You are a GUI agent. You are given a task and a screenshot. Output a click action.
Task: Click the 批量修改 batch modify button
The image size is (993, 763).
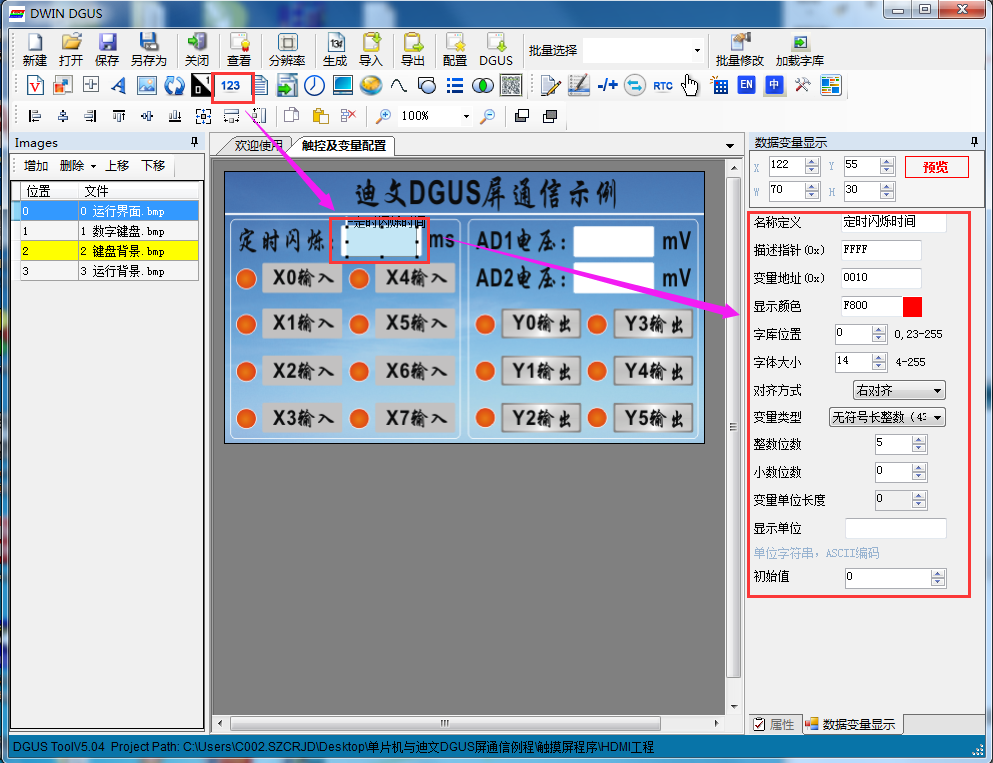pyautogui.click(x=740, y=50)
